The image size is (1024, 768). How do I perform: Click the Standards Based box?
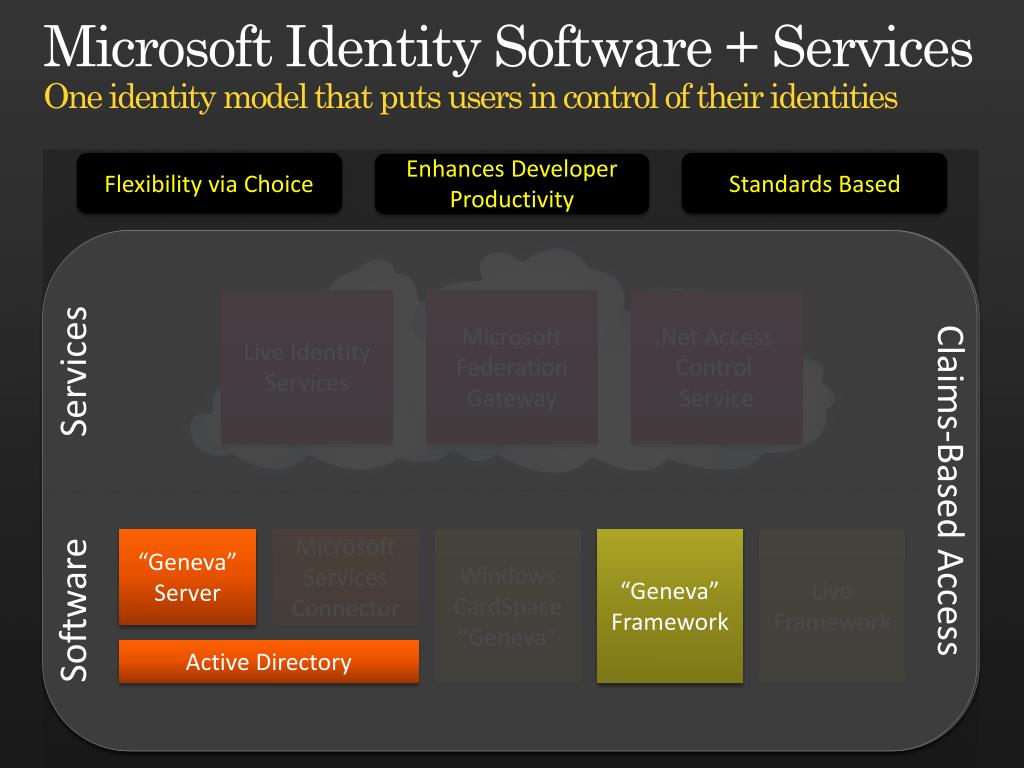[814, 184]
